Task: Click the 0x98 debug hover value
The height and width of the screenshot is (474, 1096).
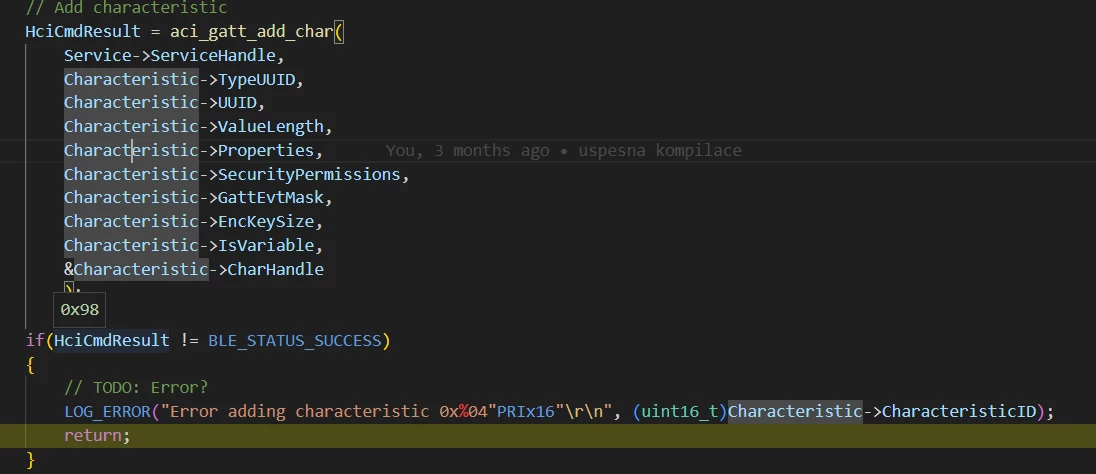Action: (x=80, y=310)
